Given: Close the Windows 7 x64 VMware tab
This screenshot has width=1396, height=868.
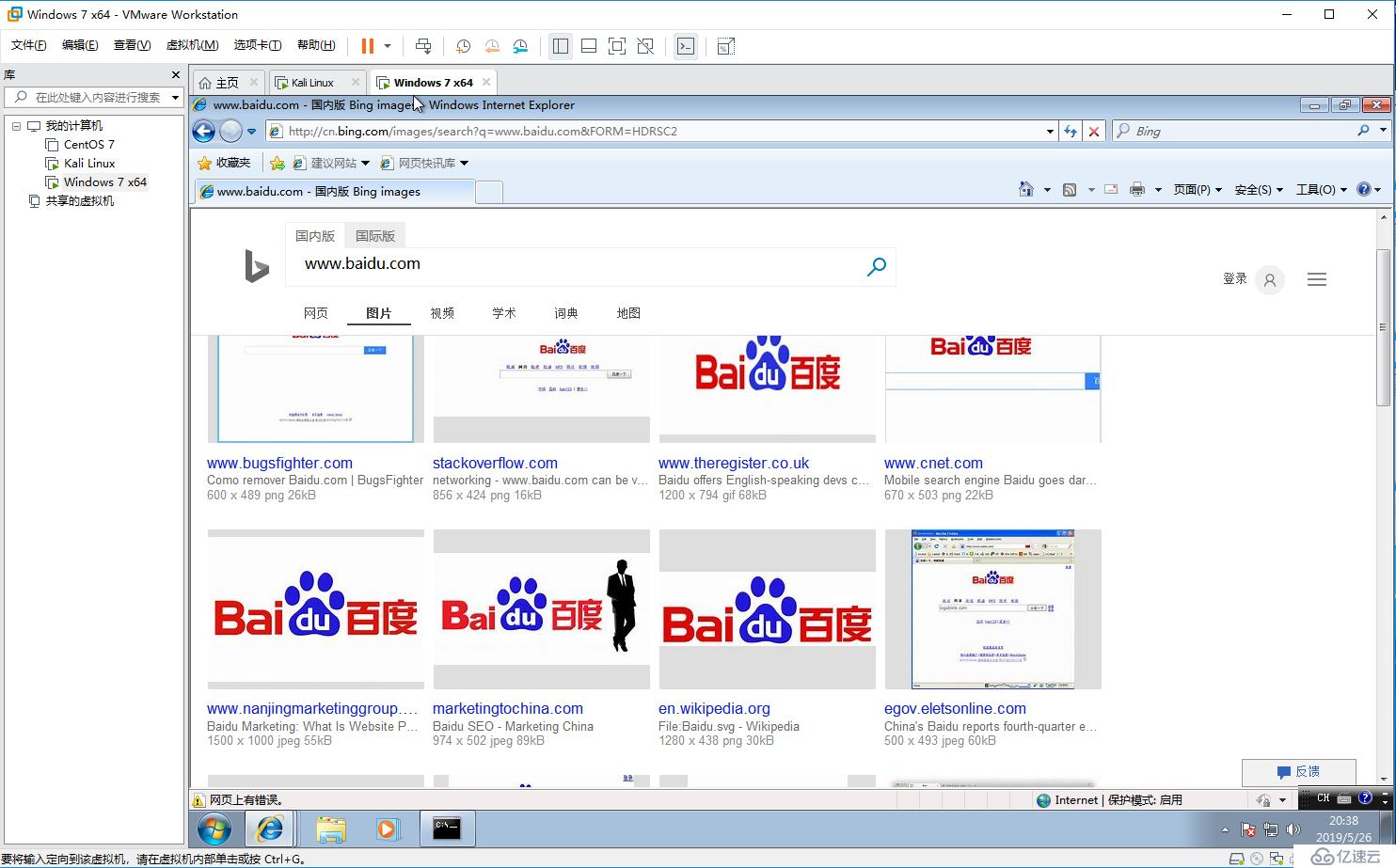Looking at the screenshot, I should pos(486,82).
